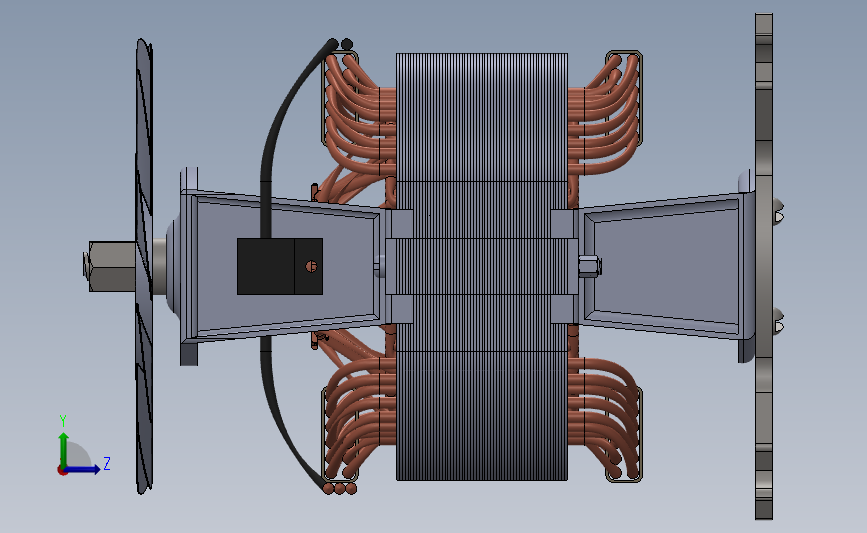Pick the lower-left copper winding end turns
Viewport: 867px width, 533px height.
pos(359,419)
